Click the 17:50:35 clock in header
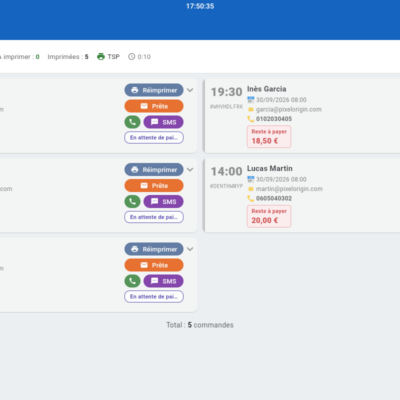This screenshot has width=400, height=400. pos(200,6)
